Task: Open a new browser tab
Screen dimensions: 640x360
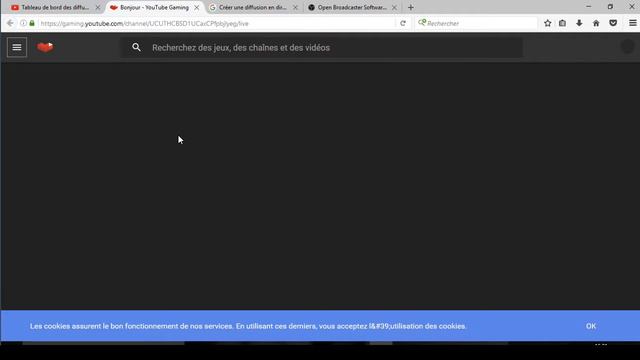Action: pos(411,7)
